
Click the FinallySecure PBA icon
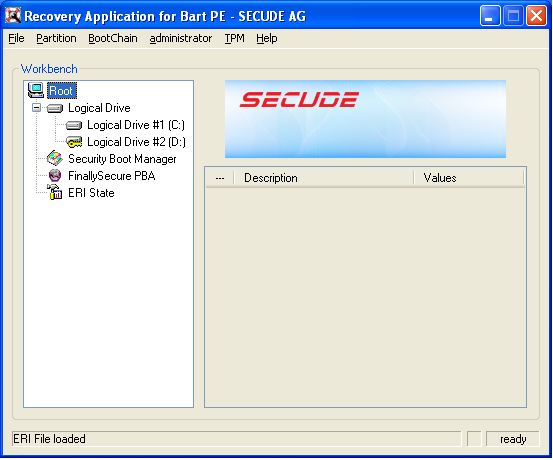pos(55,175)
